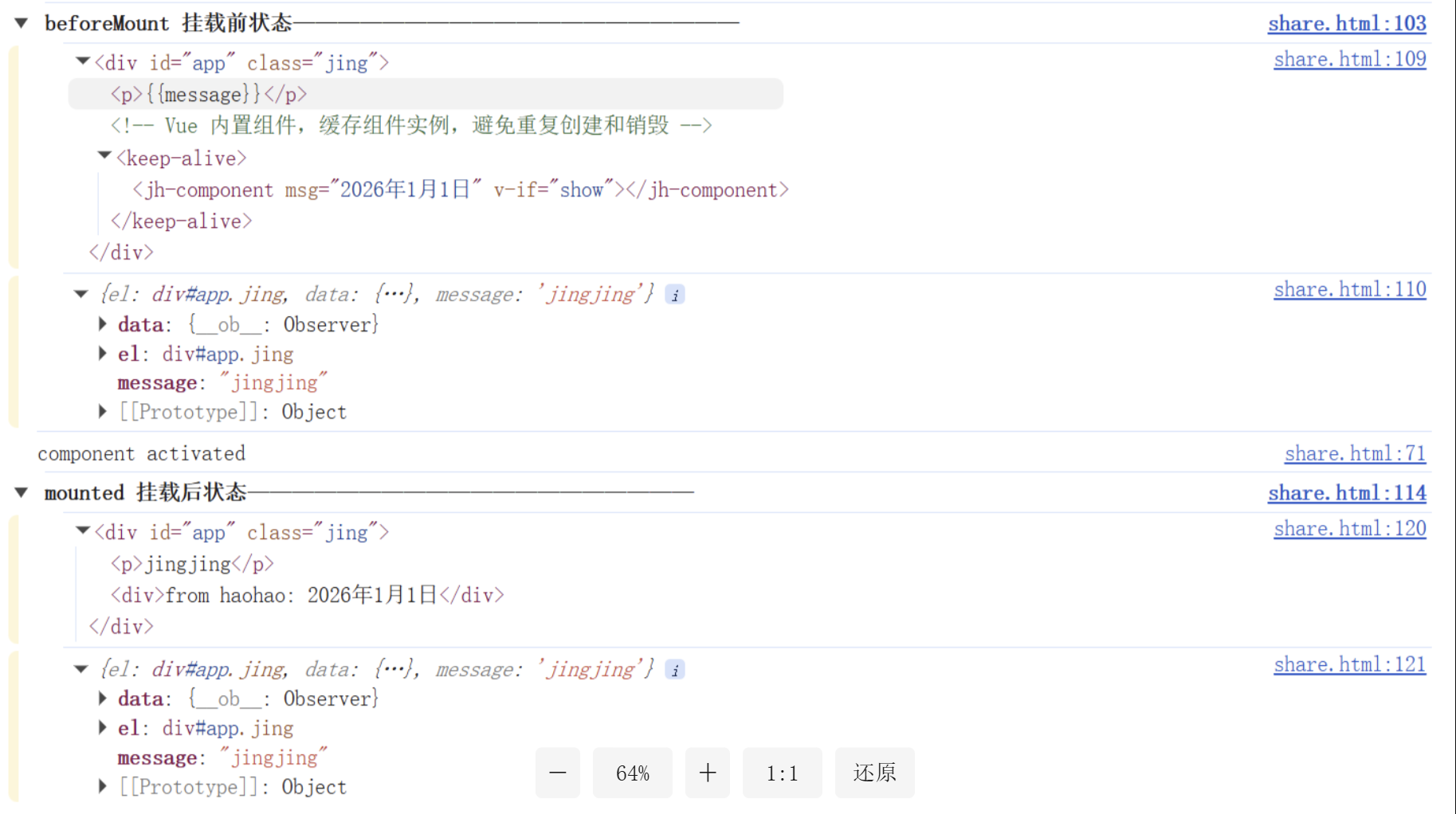Click message: "jingjing" in share.html:121 object
1456x814 pixels.
(x=222, y=757)
